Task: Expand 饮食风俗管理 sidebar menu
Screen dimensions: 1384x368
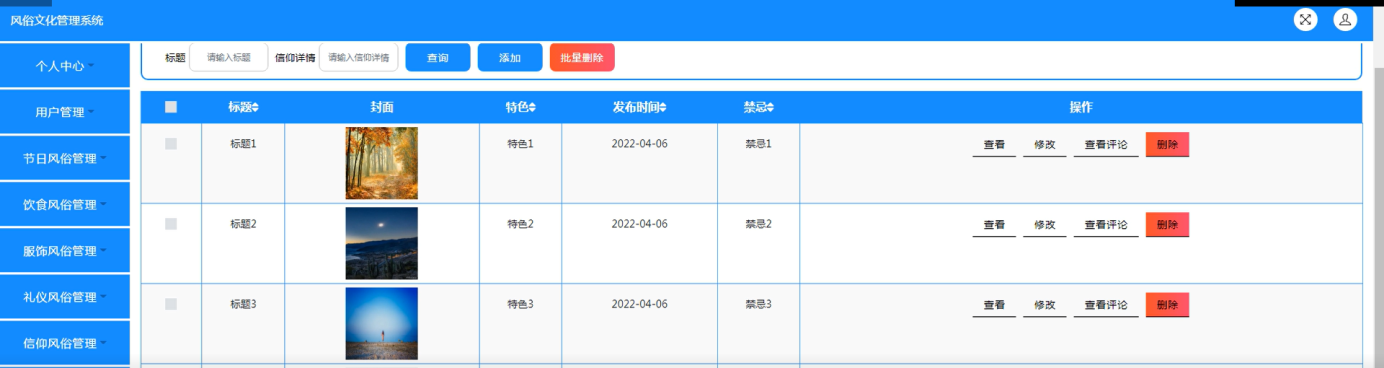Action: (x=65, y=204)
